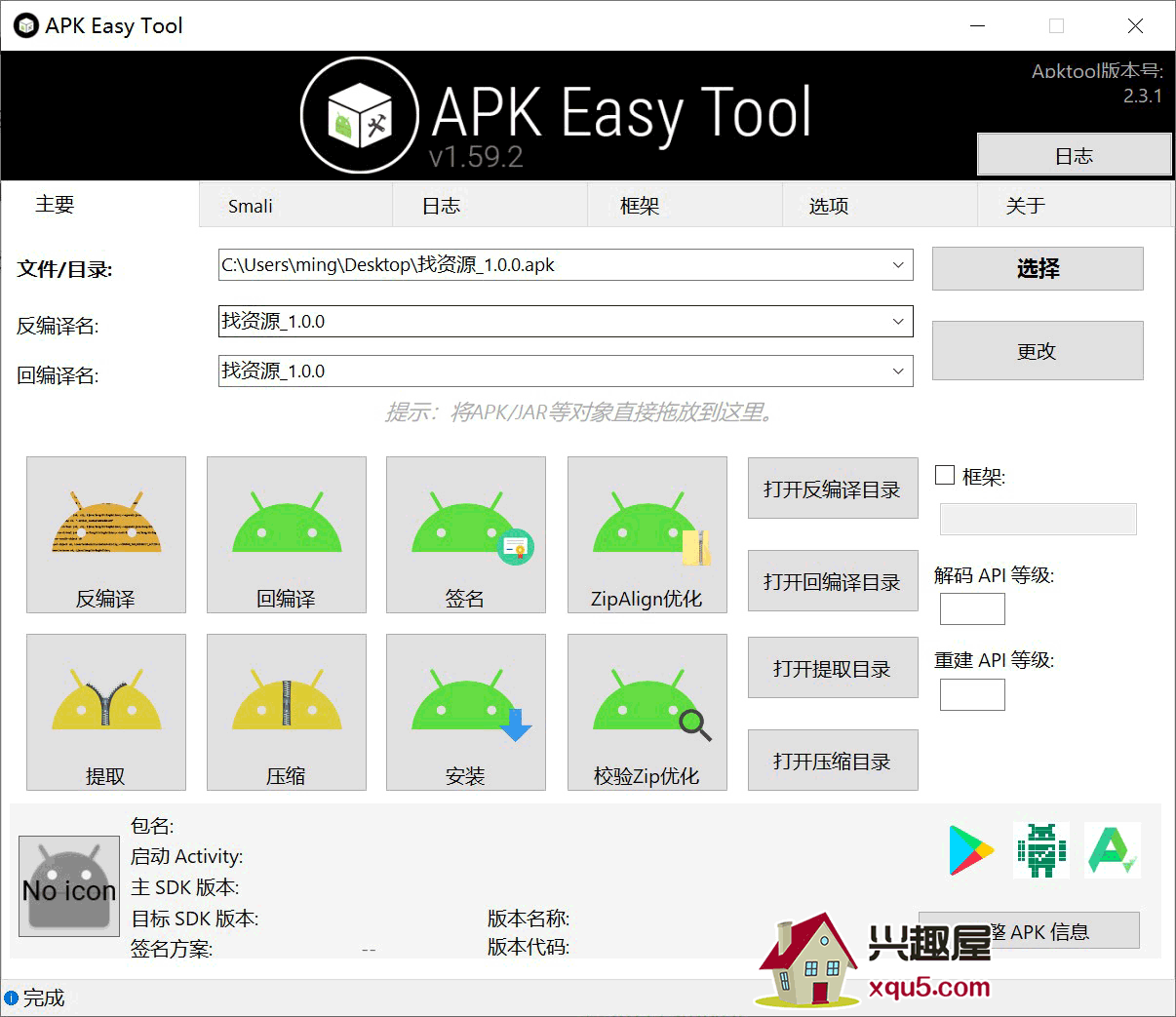This screenshot has height=1017, width=1176.
Task: Open the APKPure green A icon
Action: [1113, 850]
